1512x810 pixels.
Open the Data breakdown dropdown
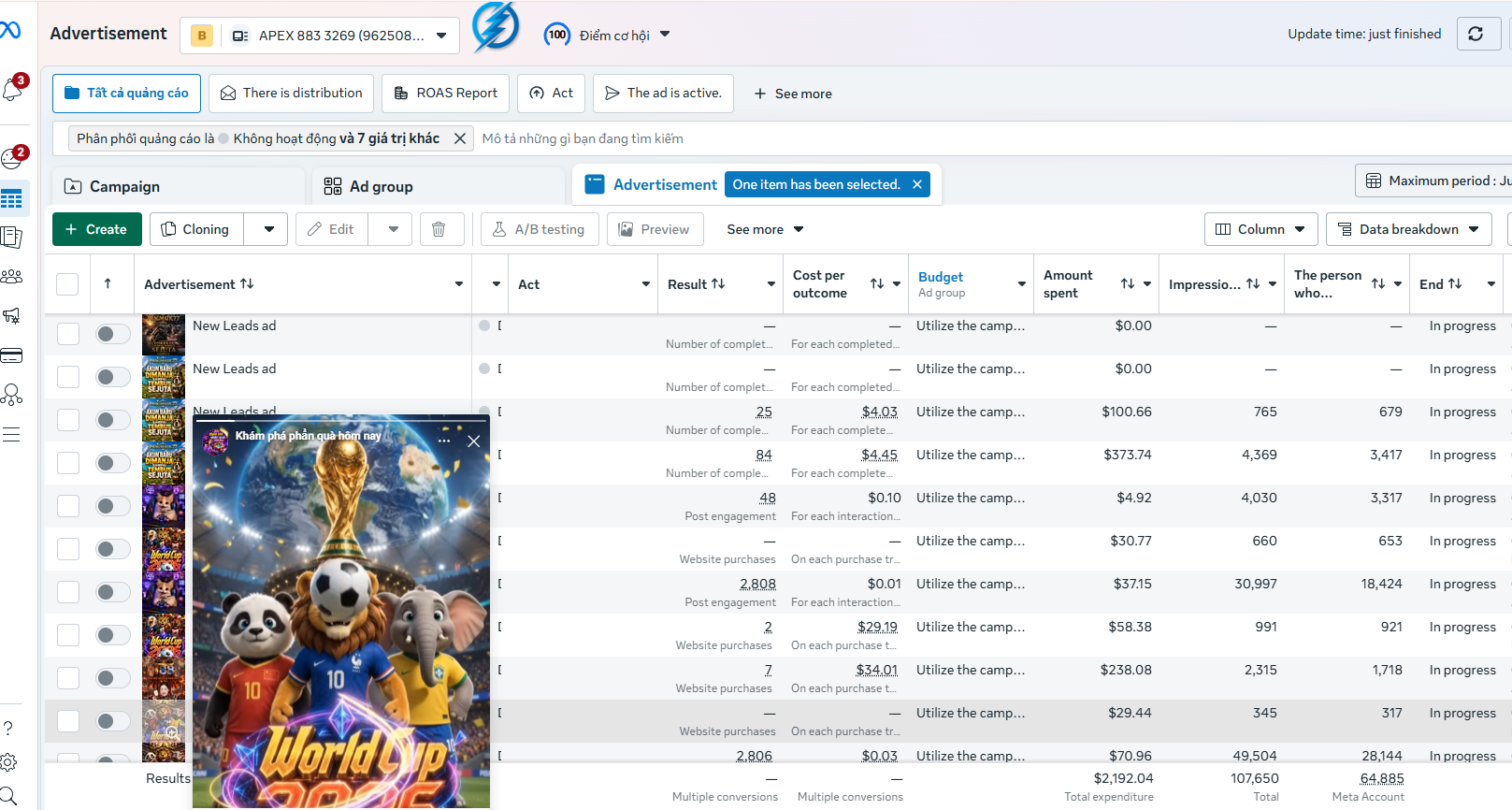pos(1408,229)
